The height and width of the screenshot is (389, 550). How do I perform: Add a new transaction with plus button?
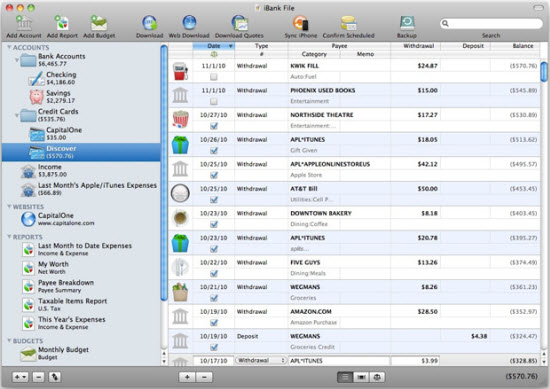pos(187,377)
